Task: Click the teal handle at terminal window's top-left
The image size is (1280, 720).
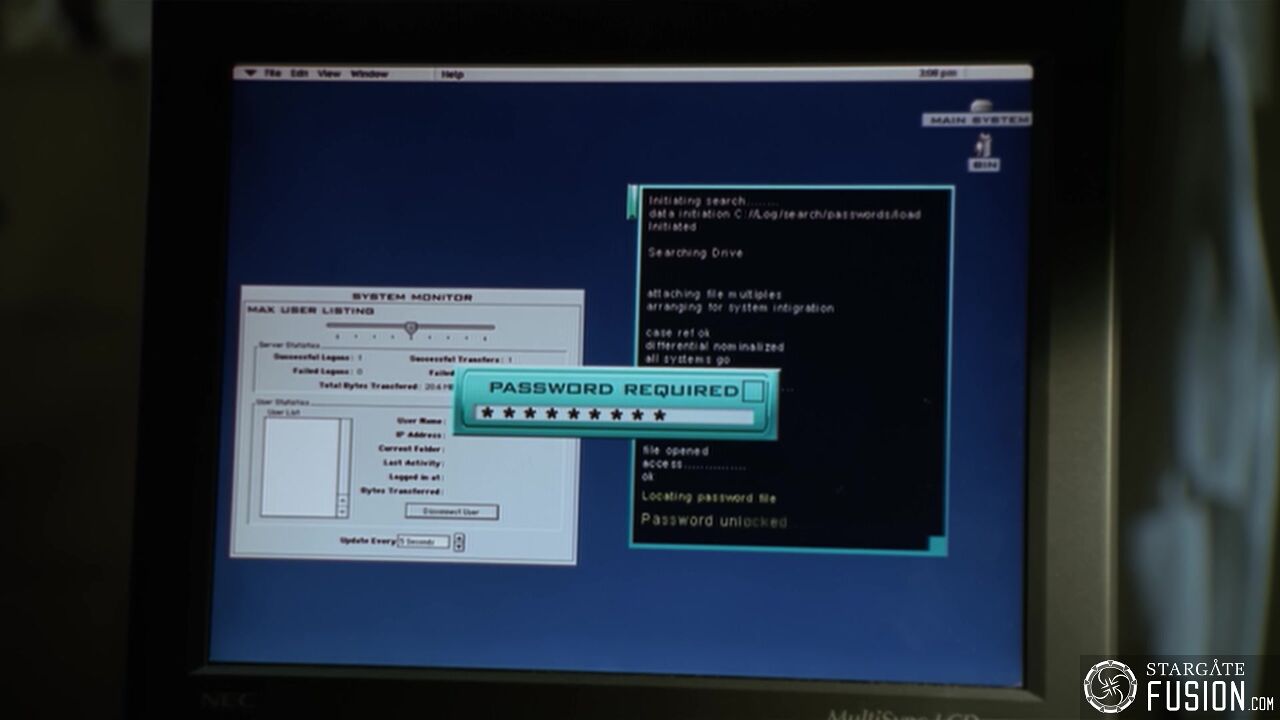Action: 632,201
